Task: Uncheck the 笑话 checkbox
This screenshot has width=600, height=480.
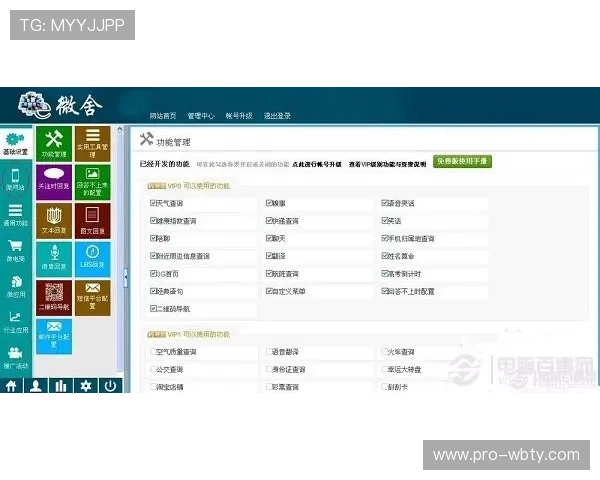Action: pos(385,220)
